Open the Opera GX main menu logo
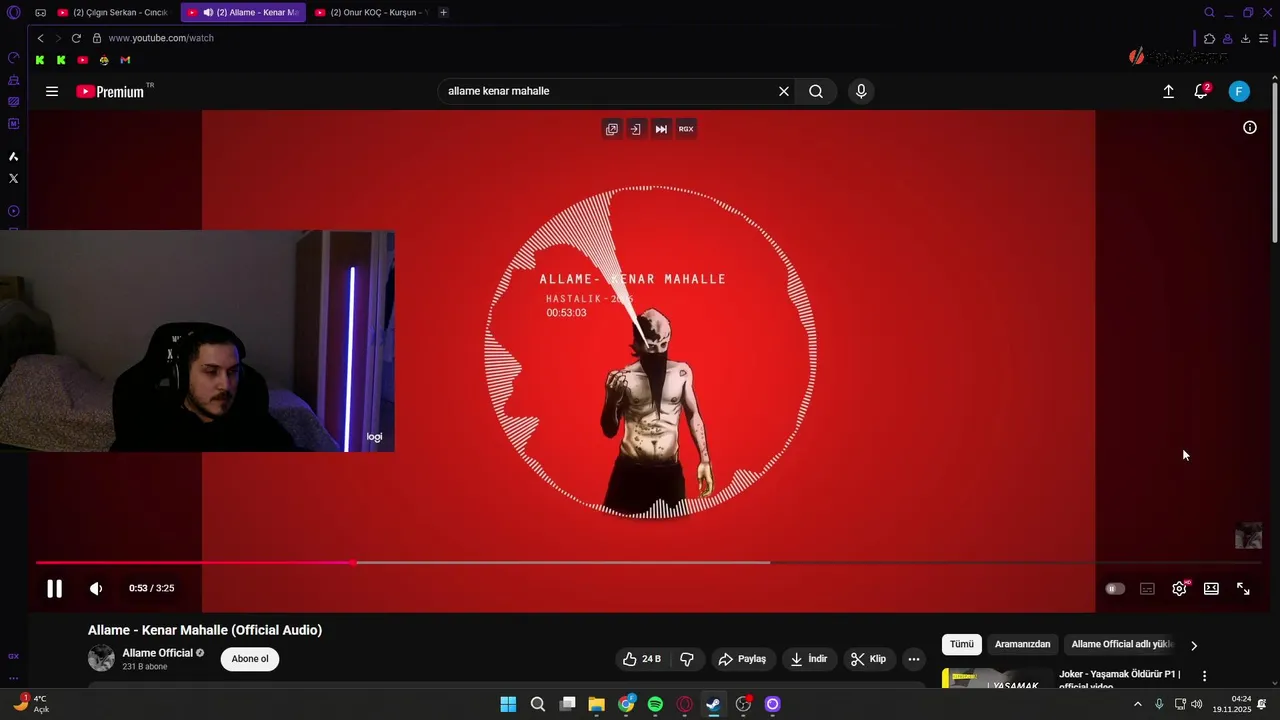 13,13
